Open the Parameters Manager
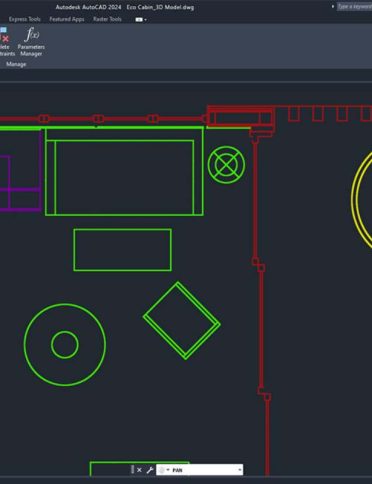 click(31, 42)
